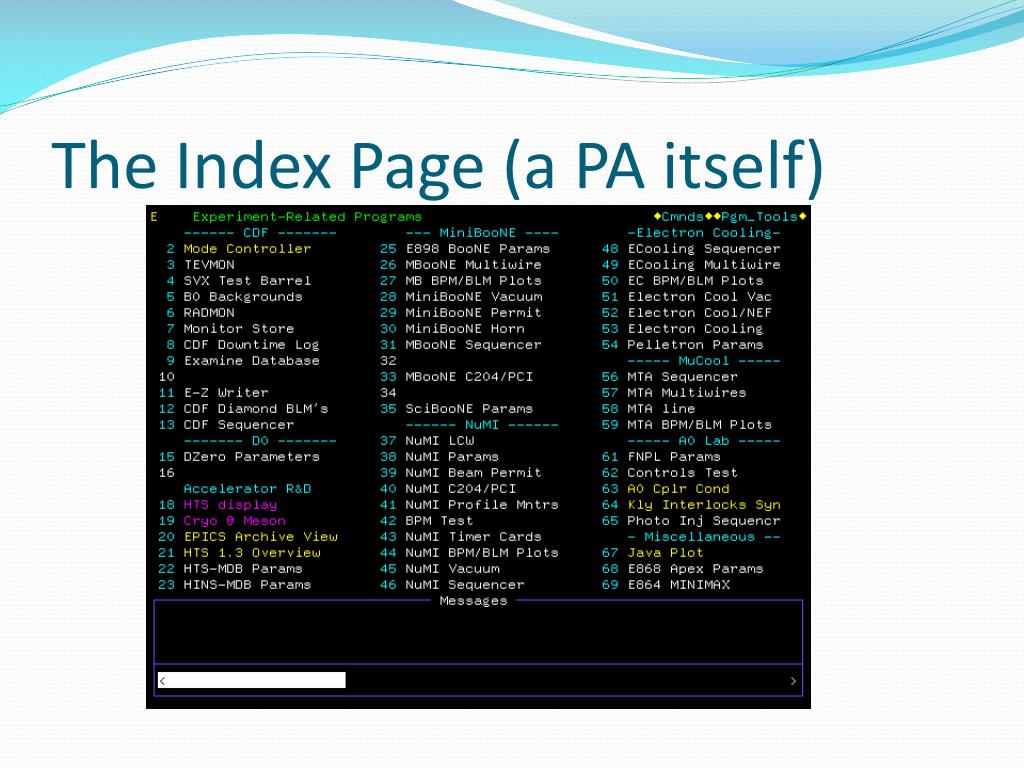1024x768 pixels.
Task: Open EPICS Archive View
Action: point(261,536)
